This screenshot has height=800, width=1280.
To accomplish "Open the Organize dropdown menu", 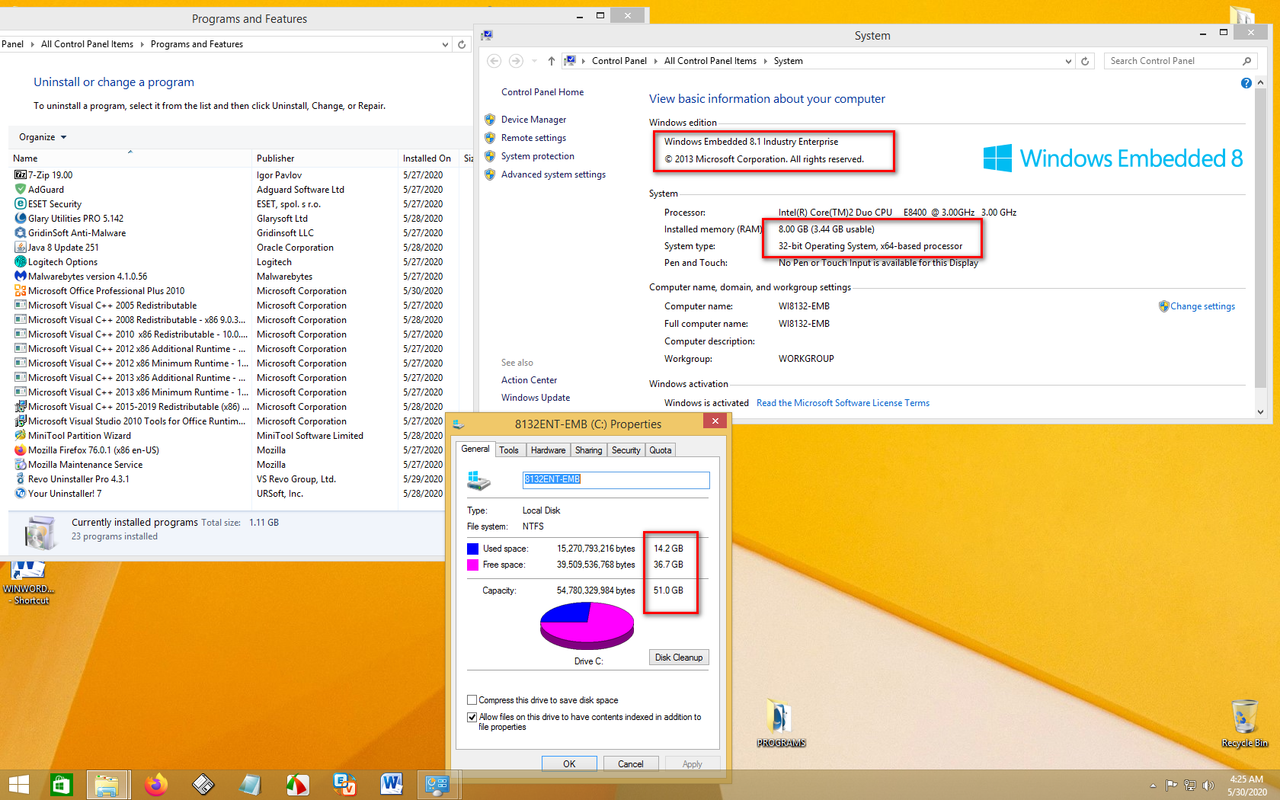I will coord(43,137).
